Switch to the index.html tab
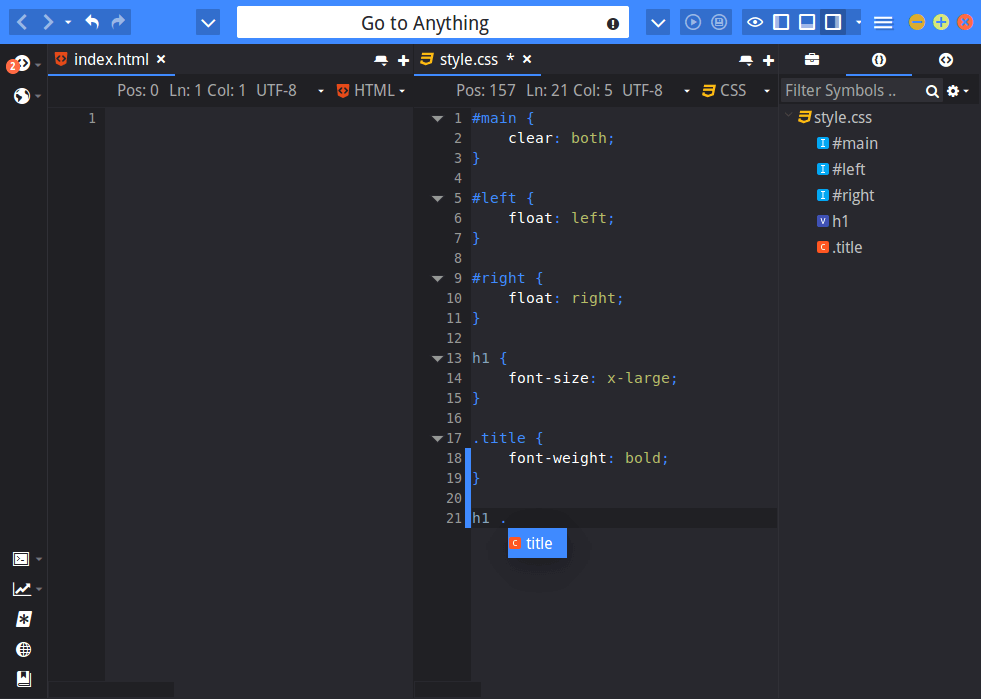Image resolution: width=981 pixels, height=699 pixels. (x=111, y=59)
